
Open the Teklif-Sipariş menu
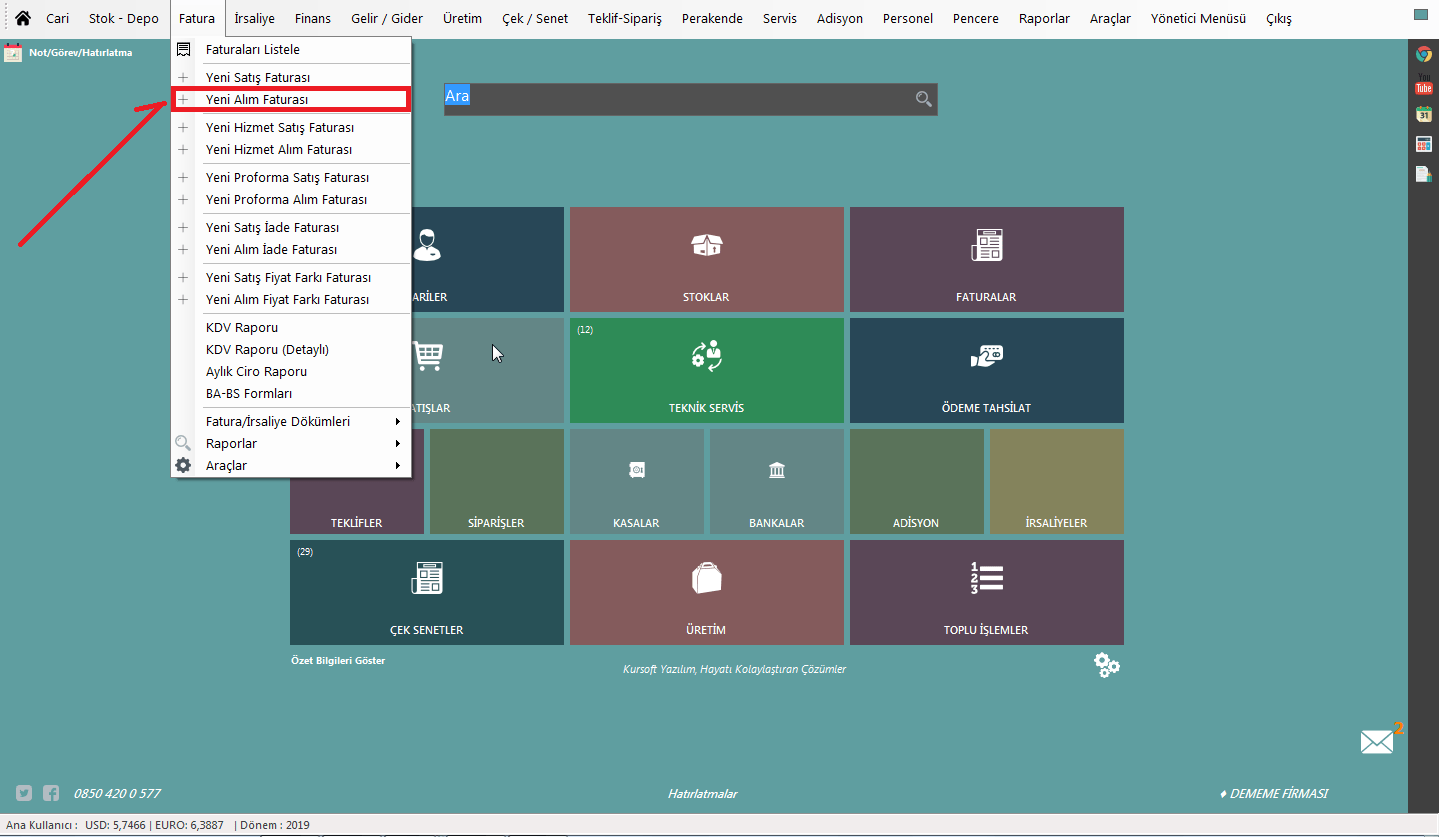tap(625, 18)
